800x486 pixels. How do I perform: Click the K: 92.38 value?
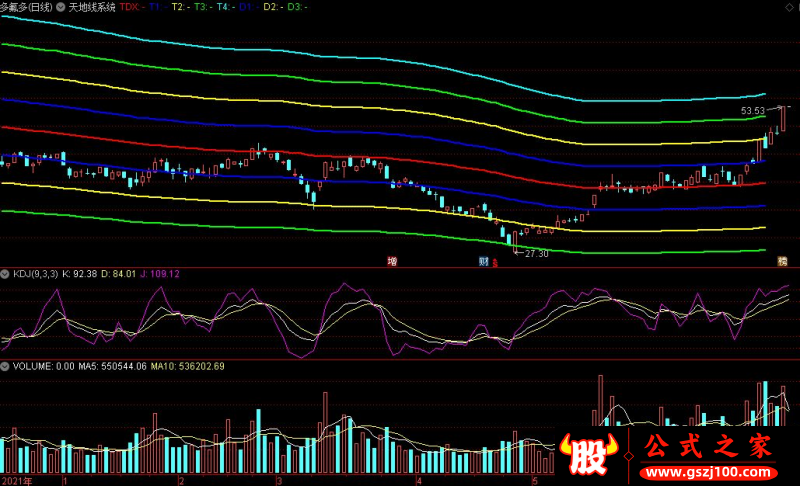[x=80, y=274]
